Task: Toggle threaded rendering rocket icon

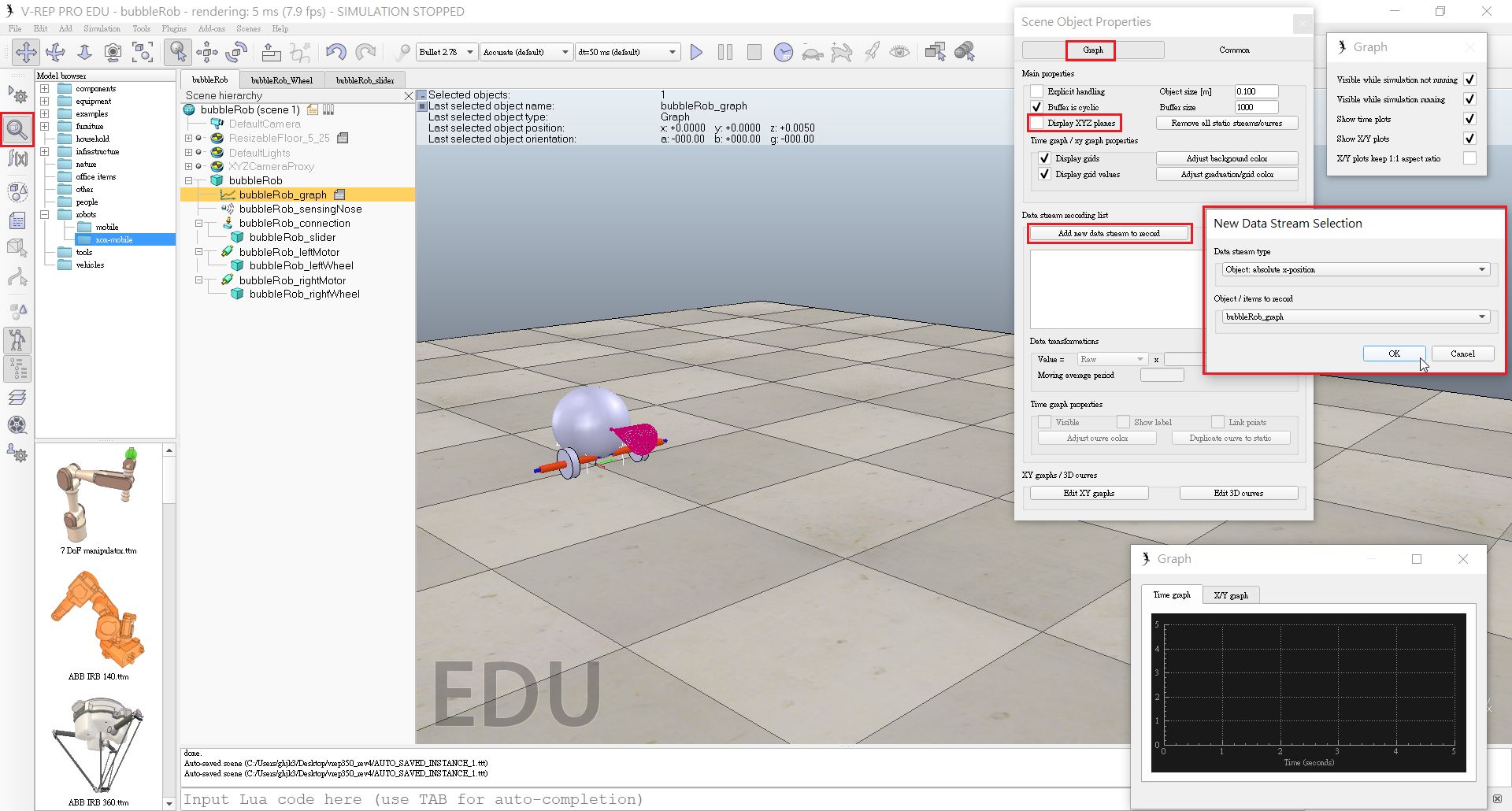Action: (x=872, y=52)
